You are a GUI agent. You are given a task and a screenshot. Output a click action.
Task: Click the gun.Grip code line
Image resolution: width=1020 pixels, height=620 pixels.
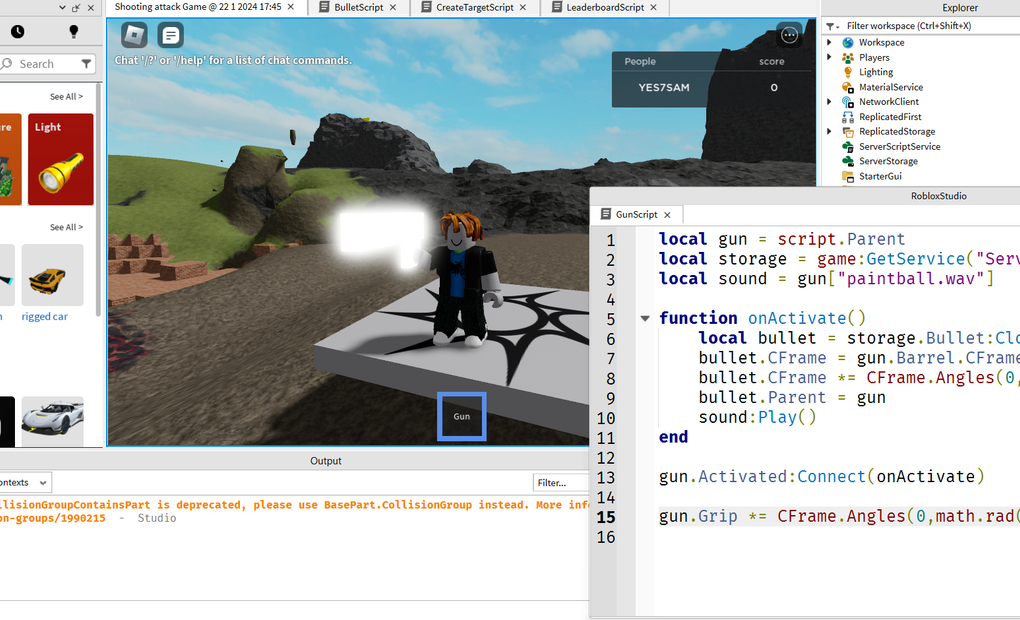click(x=839, y=517)
